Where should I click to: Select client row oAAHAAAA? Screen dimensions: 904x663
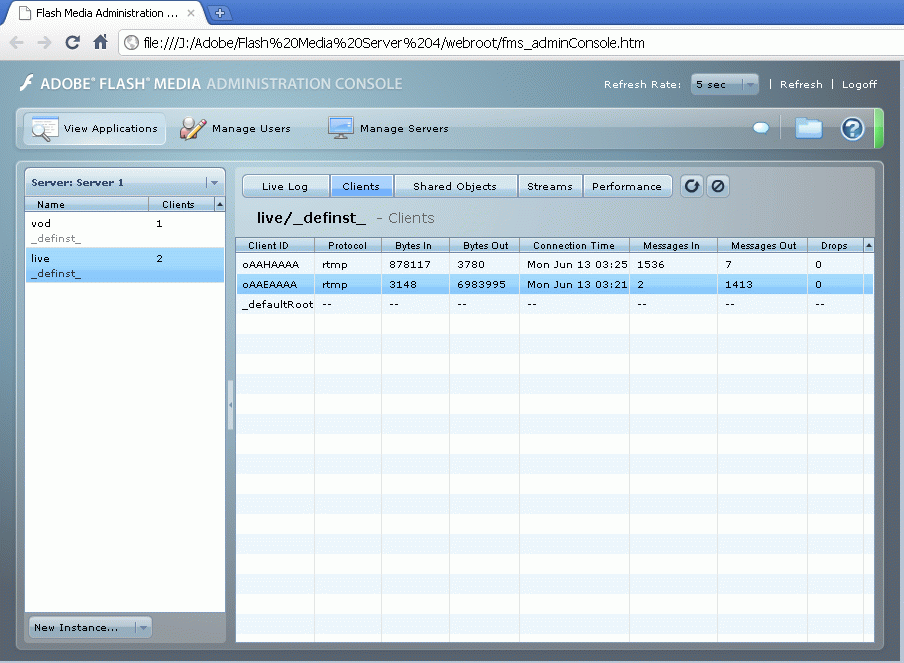click(x=555, y=265)
